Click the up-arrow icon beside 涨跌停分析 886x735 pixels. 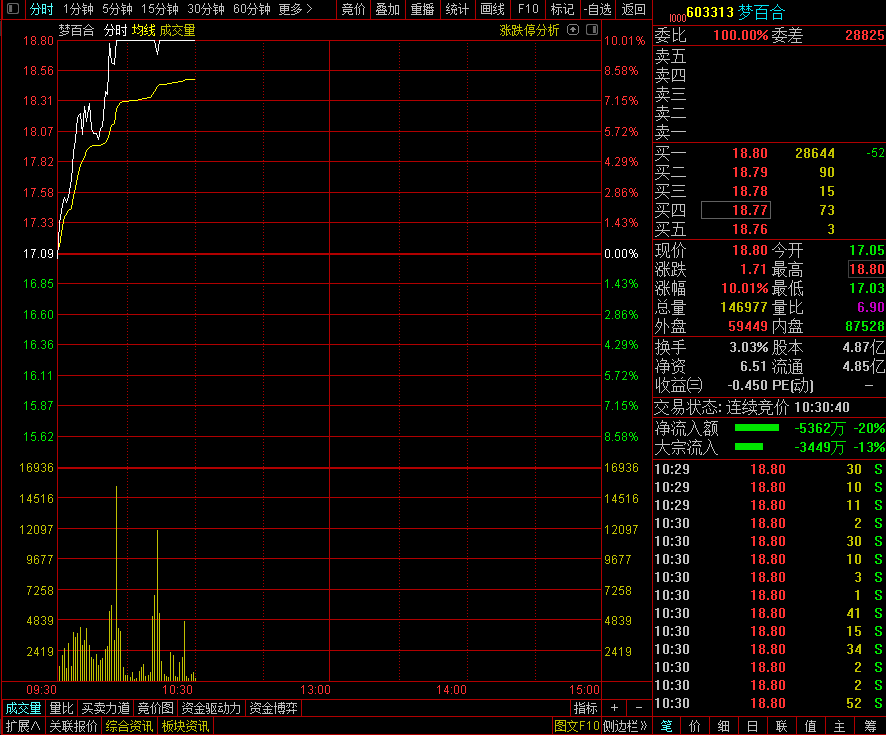pos(573,30)
